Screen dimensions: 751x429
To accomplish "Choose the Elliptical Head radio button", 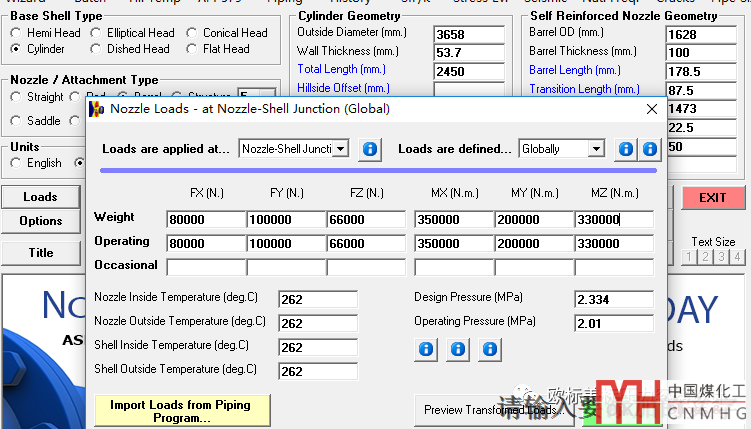I will pos(96,33).
